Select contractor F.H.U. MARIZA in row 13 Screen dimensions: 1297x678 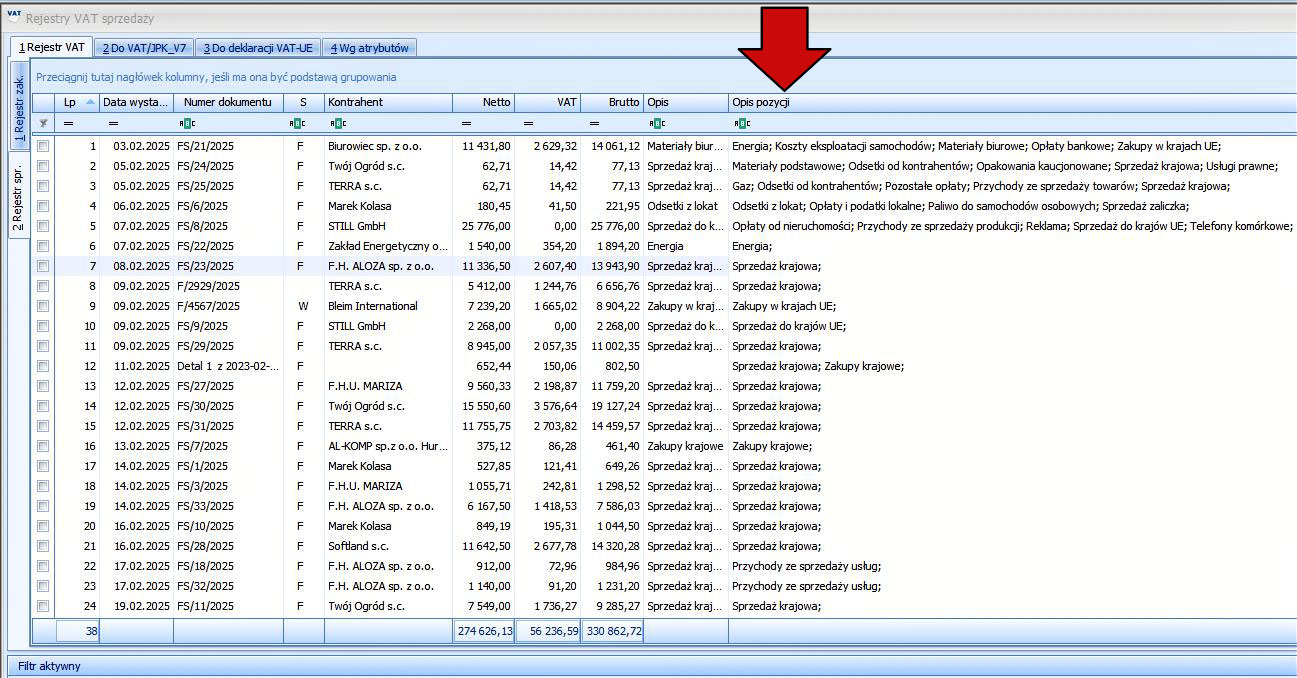[x=365, y=386]
